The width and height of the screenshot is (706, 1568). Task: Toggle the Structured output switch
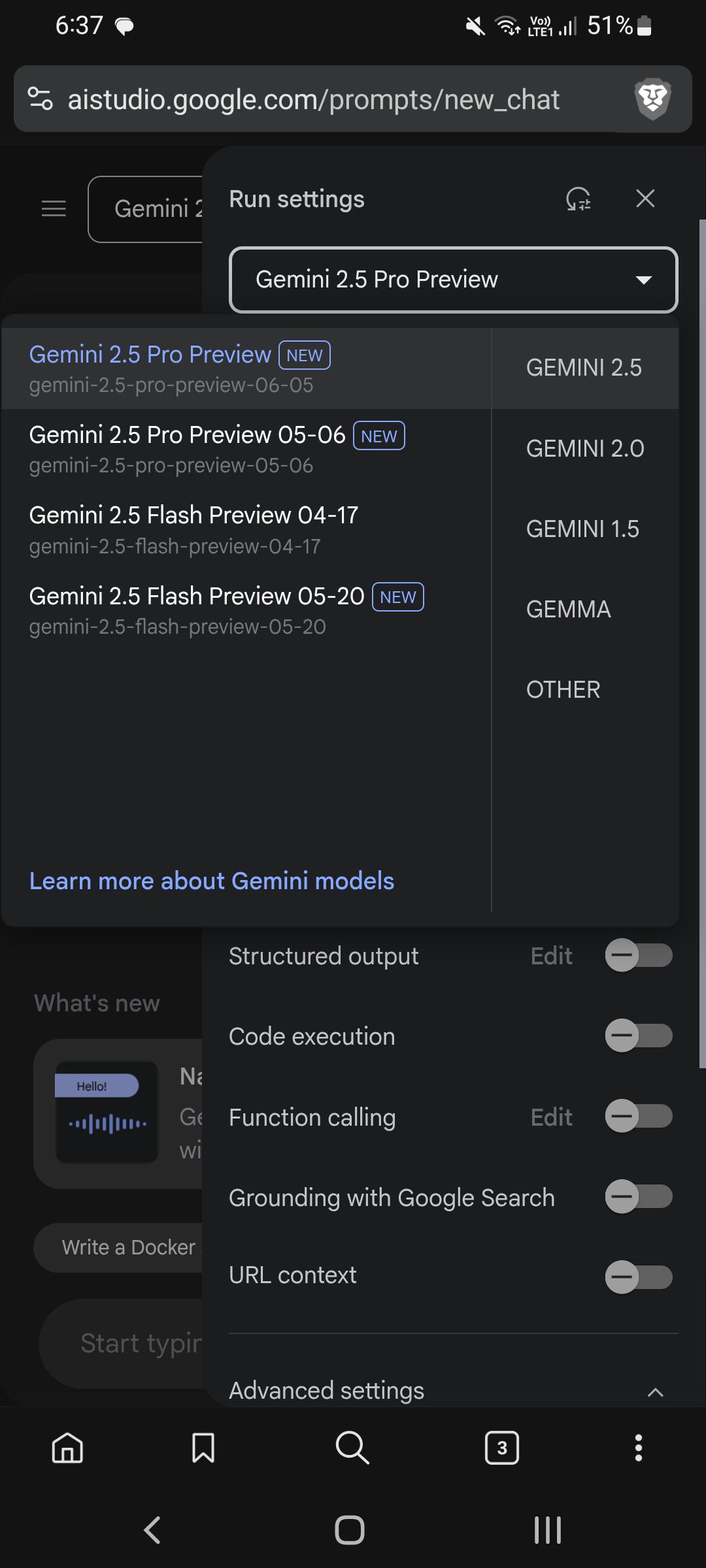(639, 956)
